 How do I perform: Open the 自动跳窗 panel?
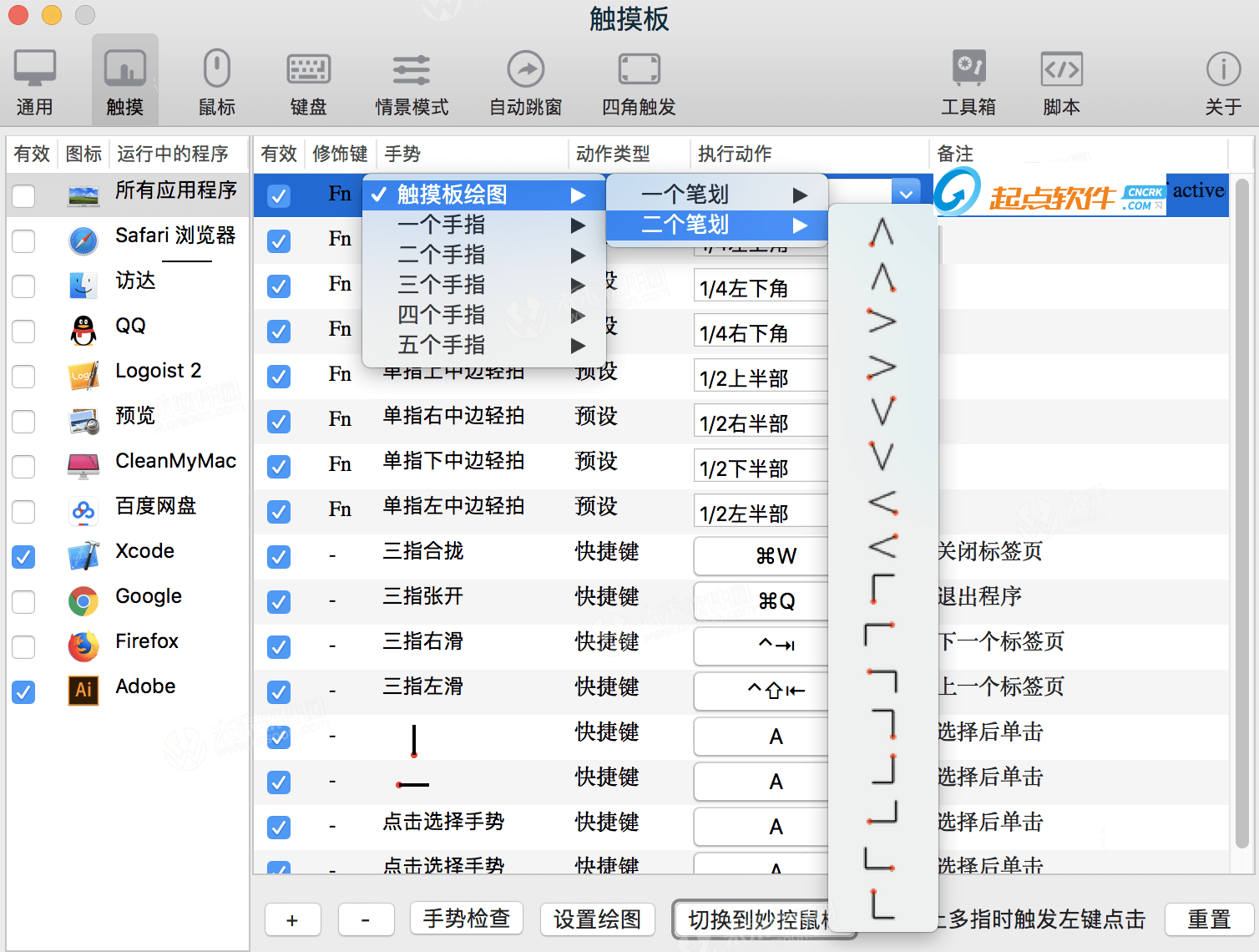pyautogui.click(x=525, y=79)
